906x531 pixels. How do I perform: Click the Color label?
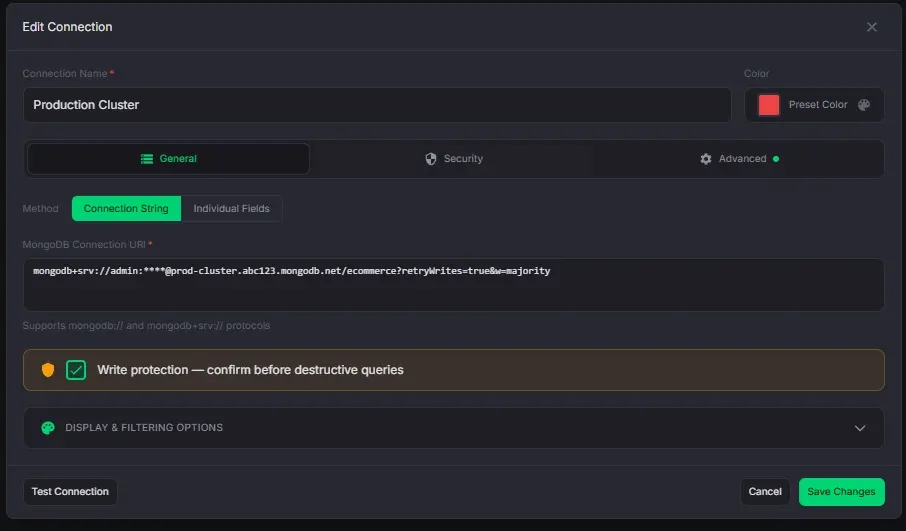click(756, 73)
